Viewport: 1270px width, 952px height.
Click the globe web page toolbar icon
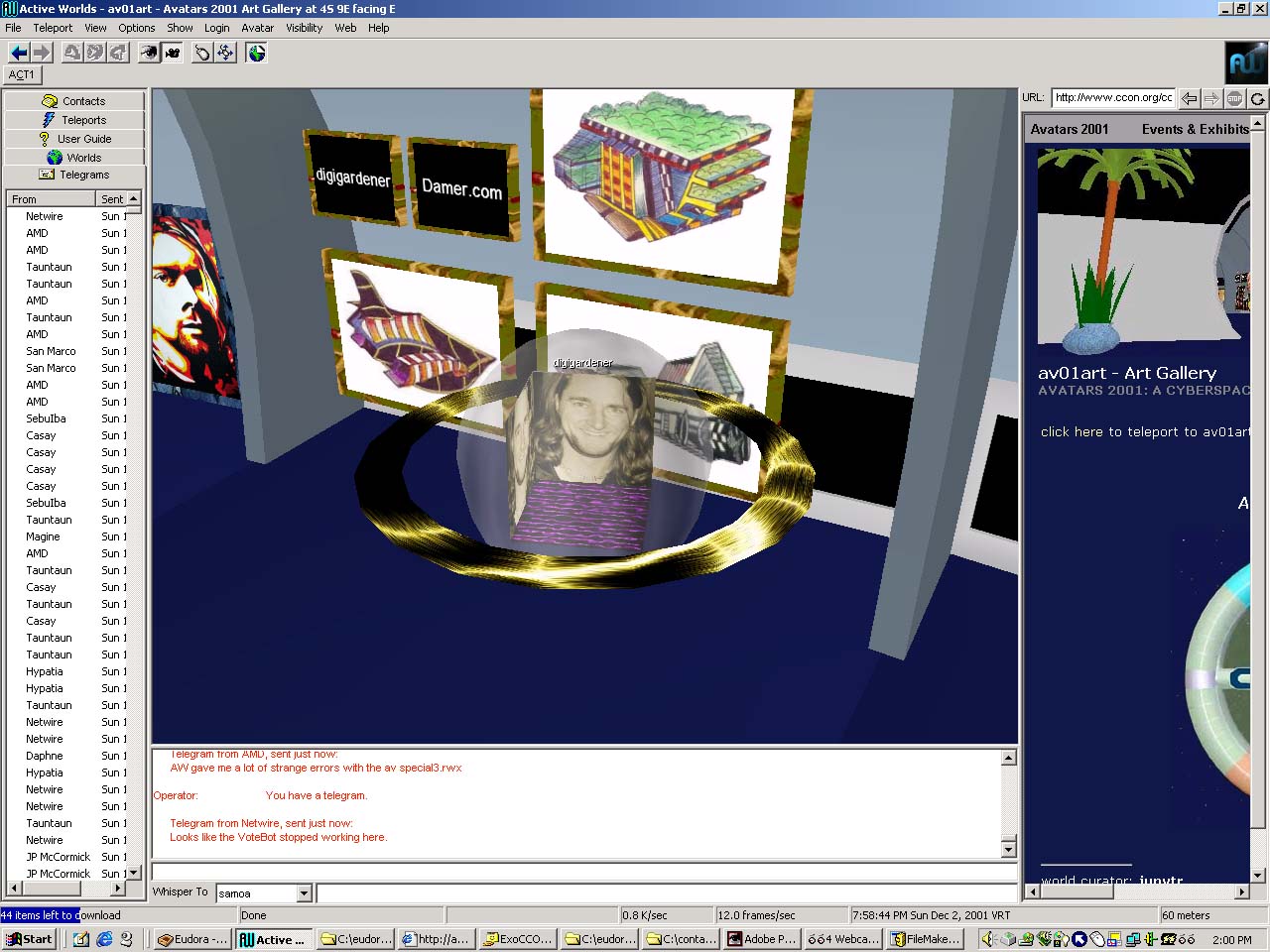point(257,53)
